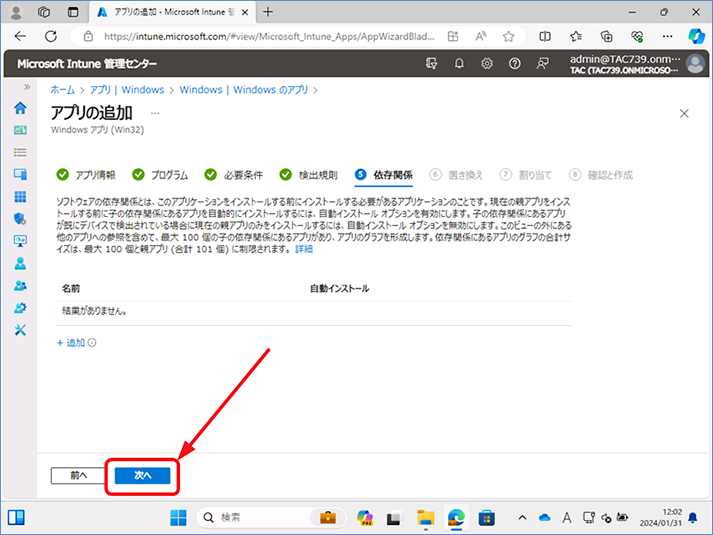Open the Users icon in the sidebar
This screenshot has width=713, height=535.
tap(20, 263)
